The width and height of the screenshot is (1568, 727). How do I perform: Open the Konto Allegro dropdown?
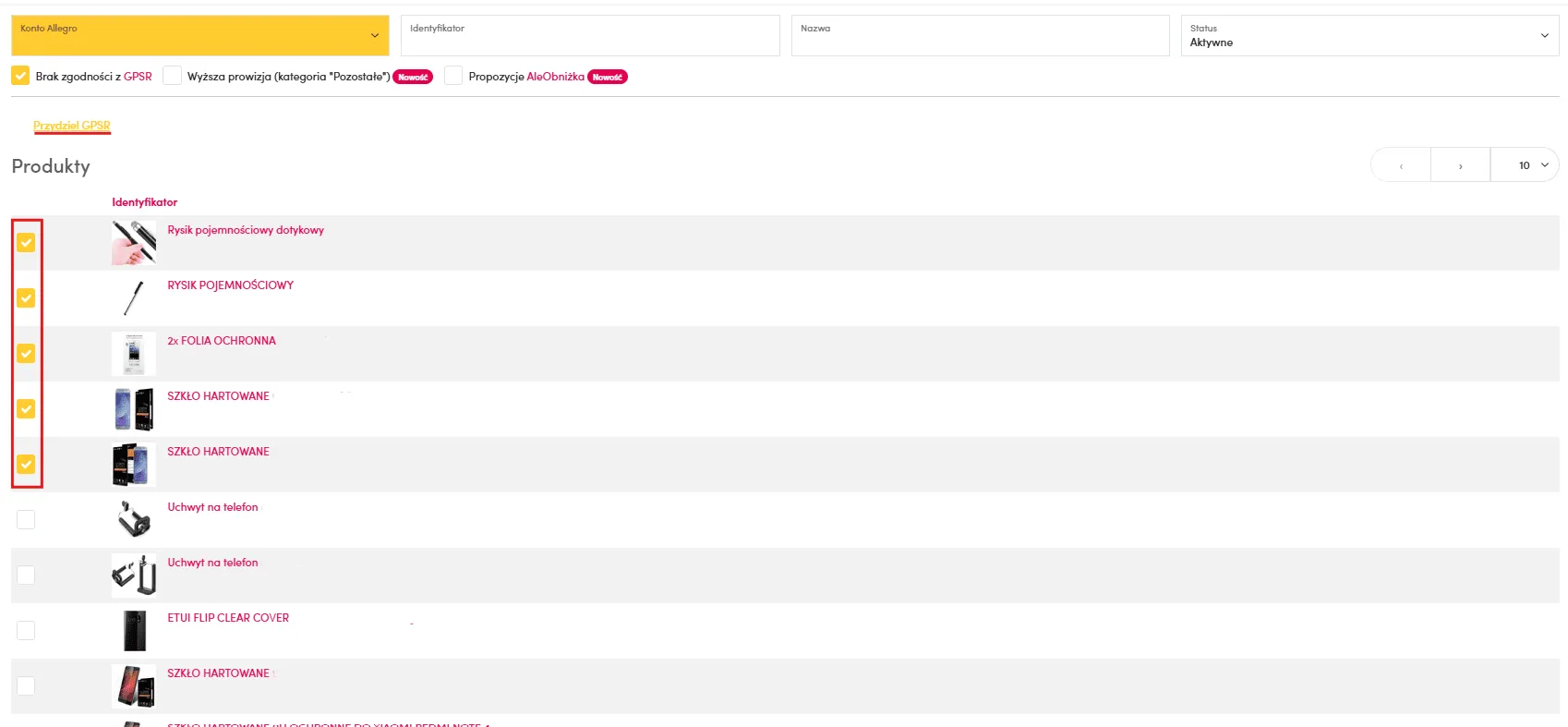(199, 35)
